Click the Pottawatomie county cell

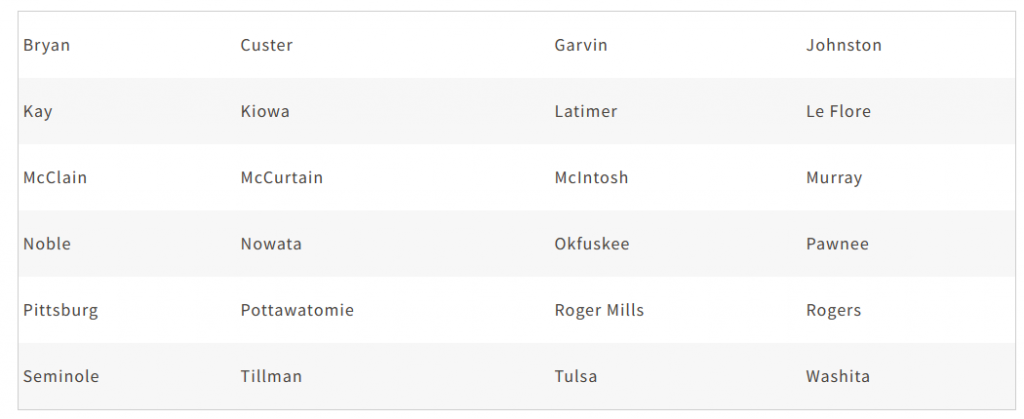pyautogui.click(x=297, y=310)
